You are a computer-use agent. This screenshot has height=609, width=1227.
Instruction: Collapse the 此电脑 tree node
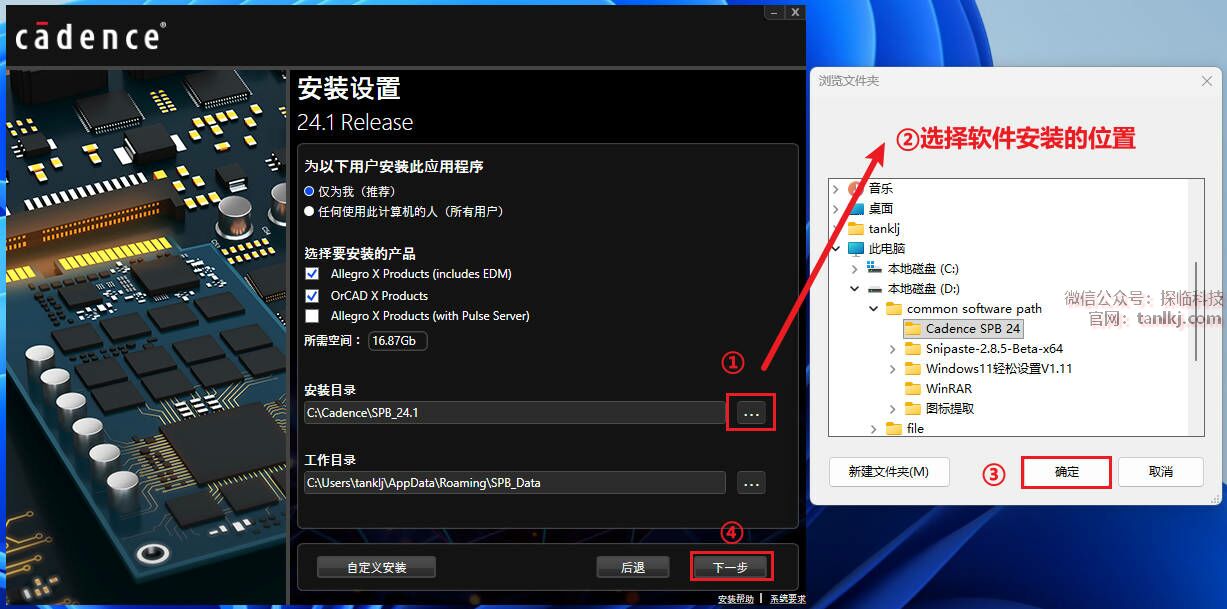point(836,248)
